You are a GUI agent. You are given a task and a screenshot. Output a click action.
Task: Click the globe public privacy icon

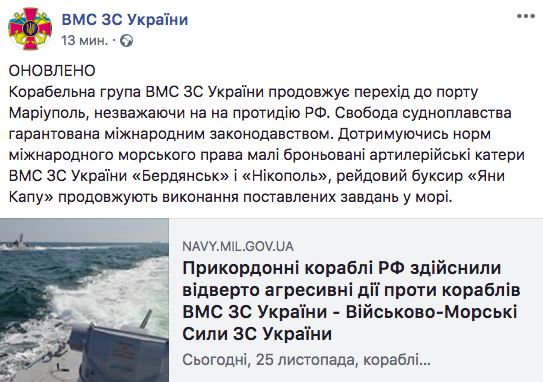[x=126, y=41]
